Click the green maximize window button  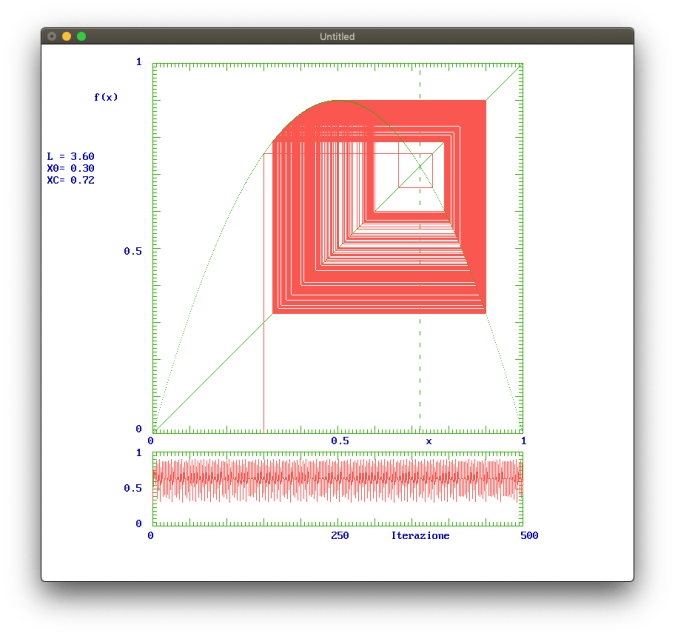(82, 36)
